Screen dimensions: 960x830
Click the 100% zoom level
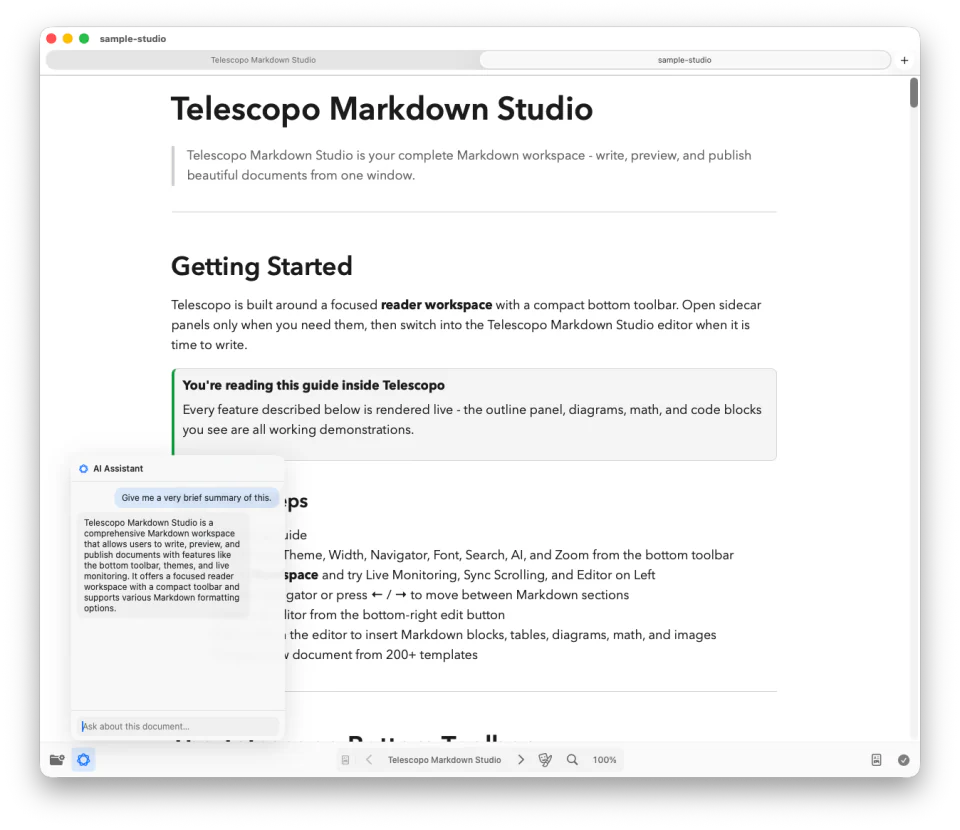coord(604,760)
